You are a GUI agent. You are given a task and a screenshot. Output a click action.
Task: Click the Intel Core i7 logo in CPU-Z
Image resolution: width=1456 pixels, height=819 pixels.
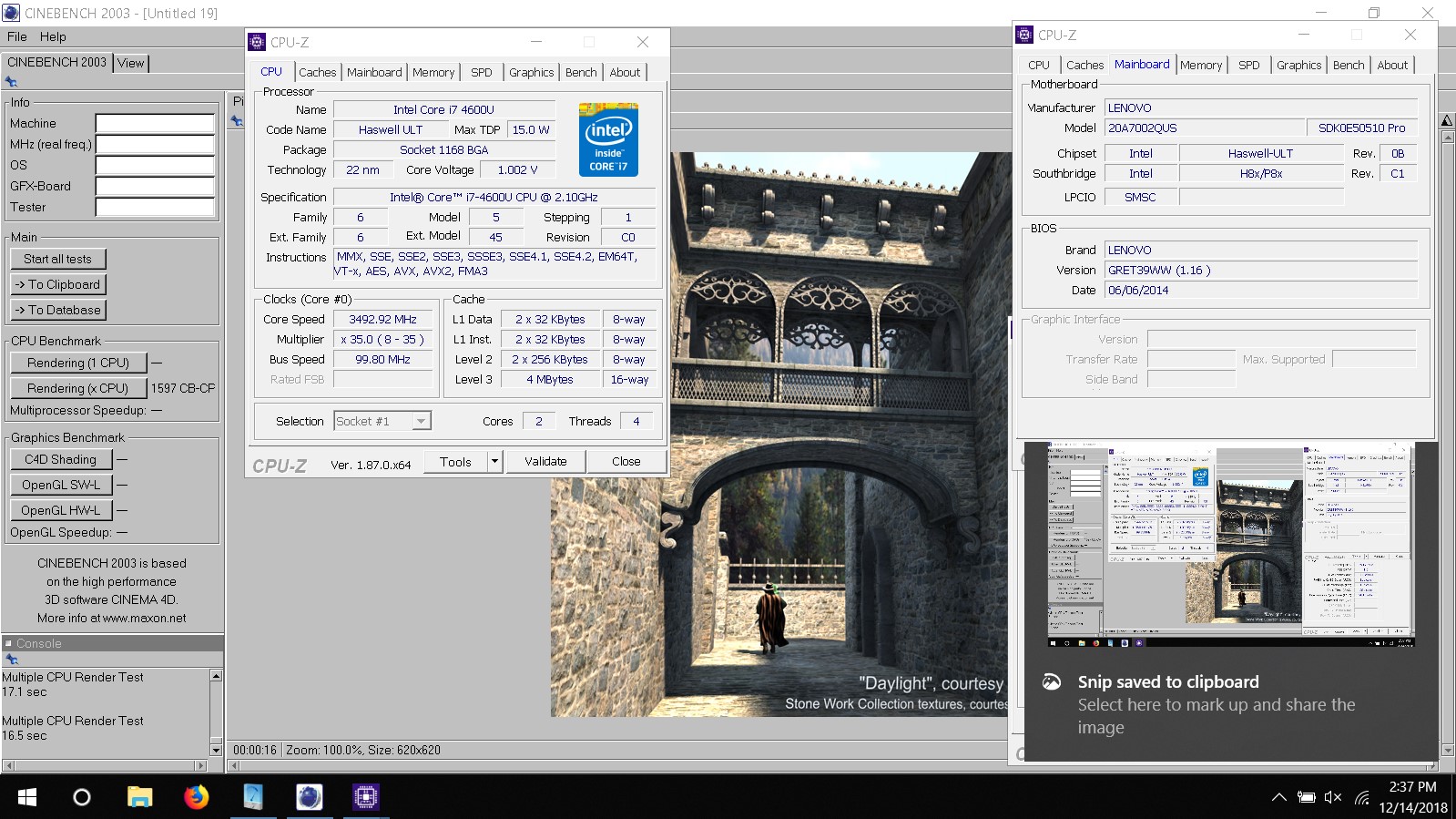608,139
